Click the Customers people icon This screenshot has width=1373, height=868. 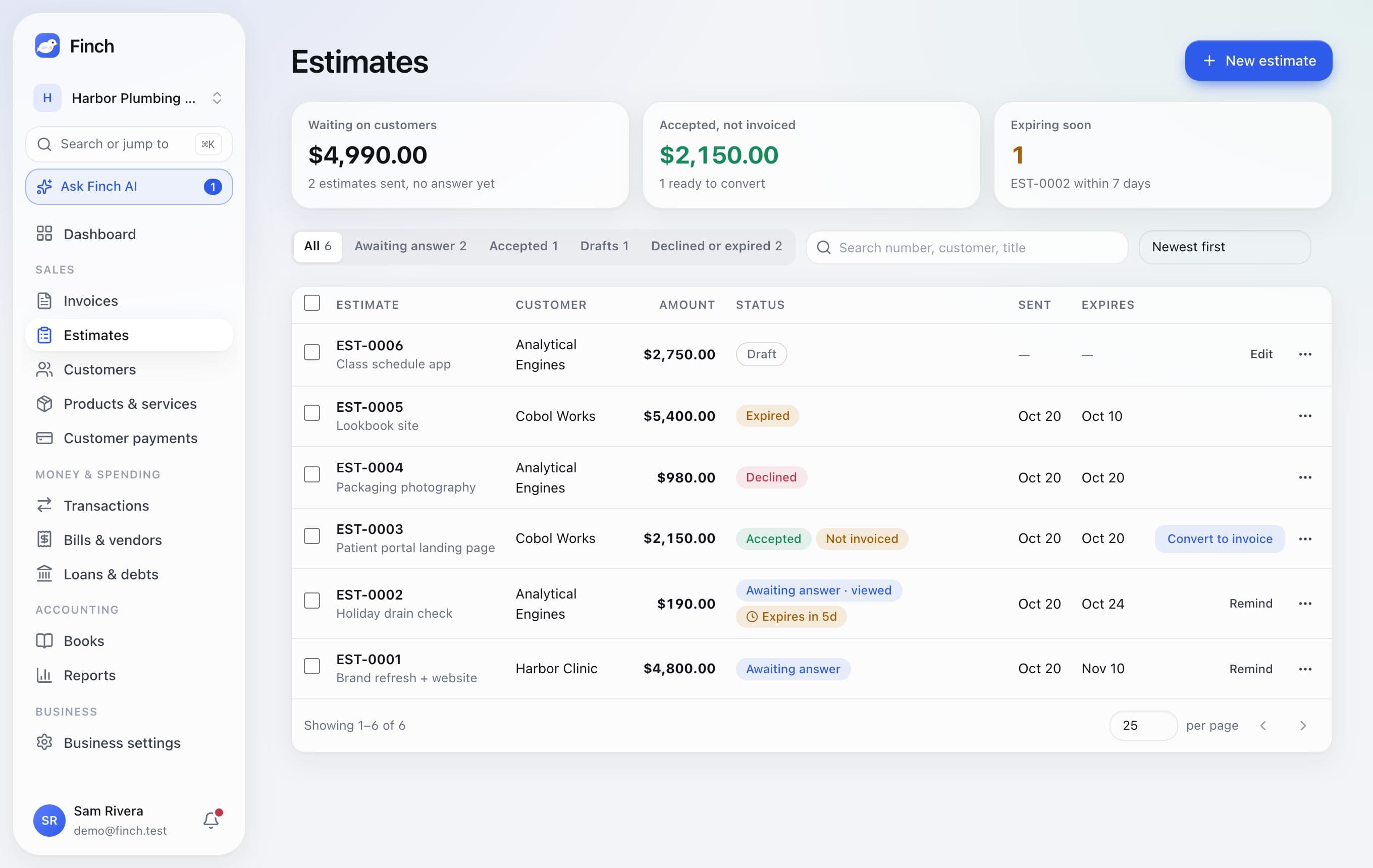(x=44, y=369)
